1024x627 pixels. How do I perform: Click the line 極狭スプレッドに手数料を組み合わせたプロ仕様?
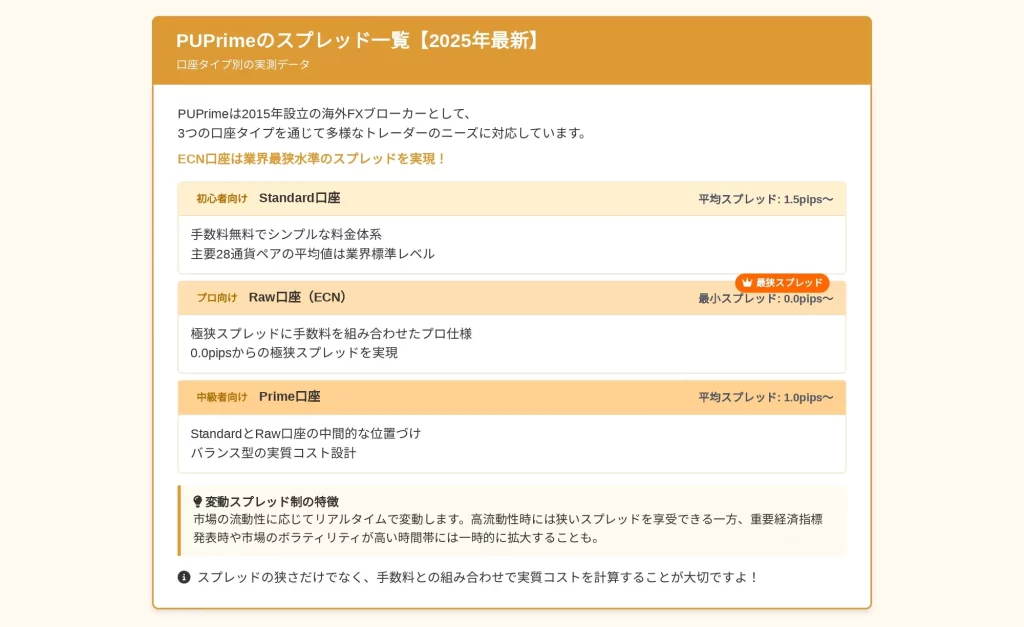click(331, 333)
